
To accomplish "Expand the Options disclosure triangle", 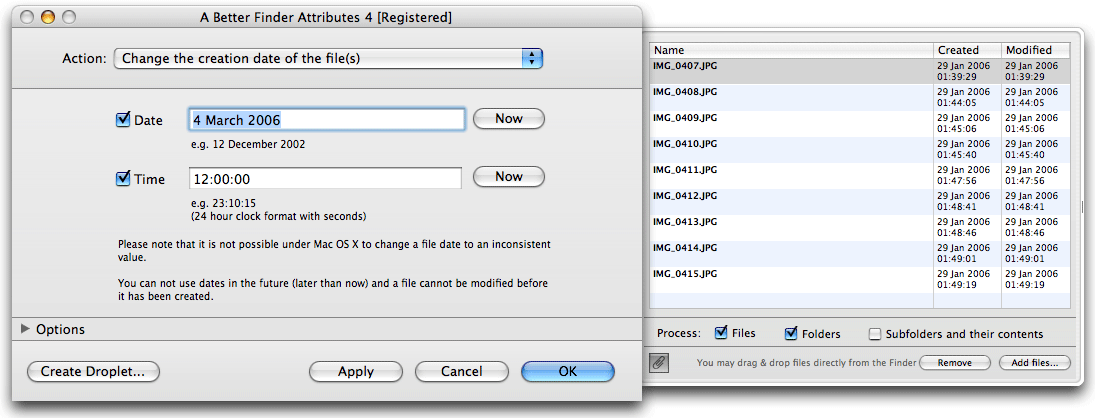I will coord(26,329).
